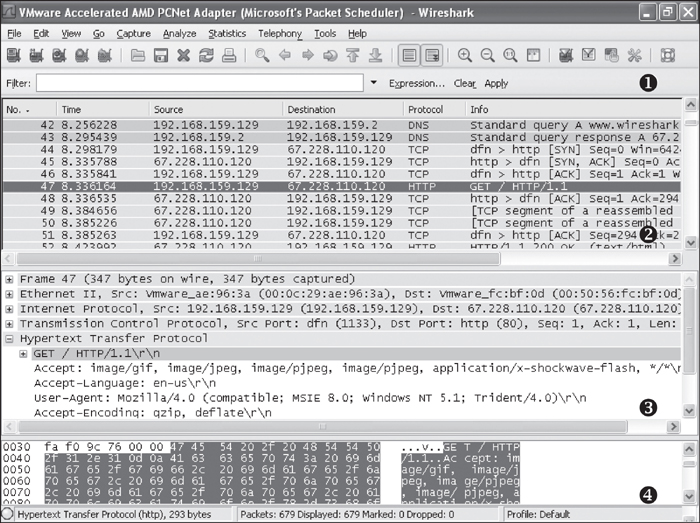The width and height of the screenshot is (700, 523).
Task: Open the Help menu
Action: (357, 33)
